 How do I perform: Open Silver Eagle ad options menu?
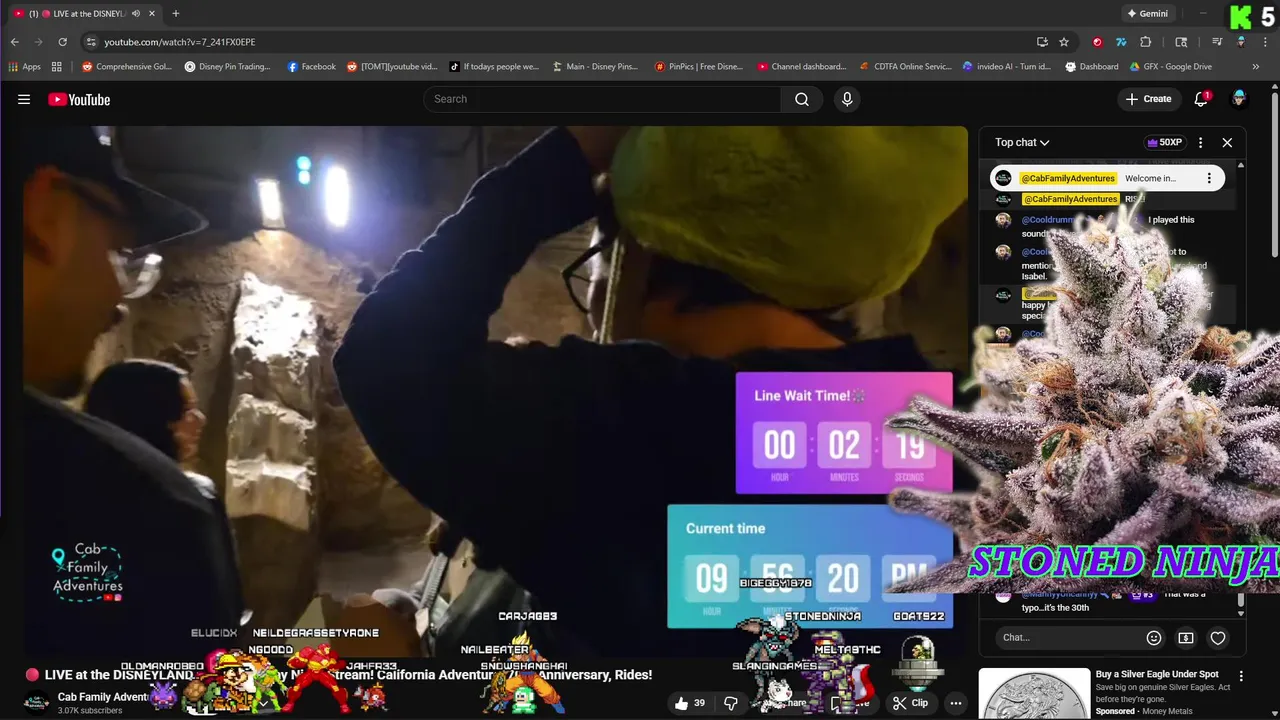point(1241,676)
